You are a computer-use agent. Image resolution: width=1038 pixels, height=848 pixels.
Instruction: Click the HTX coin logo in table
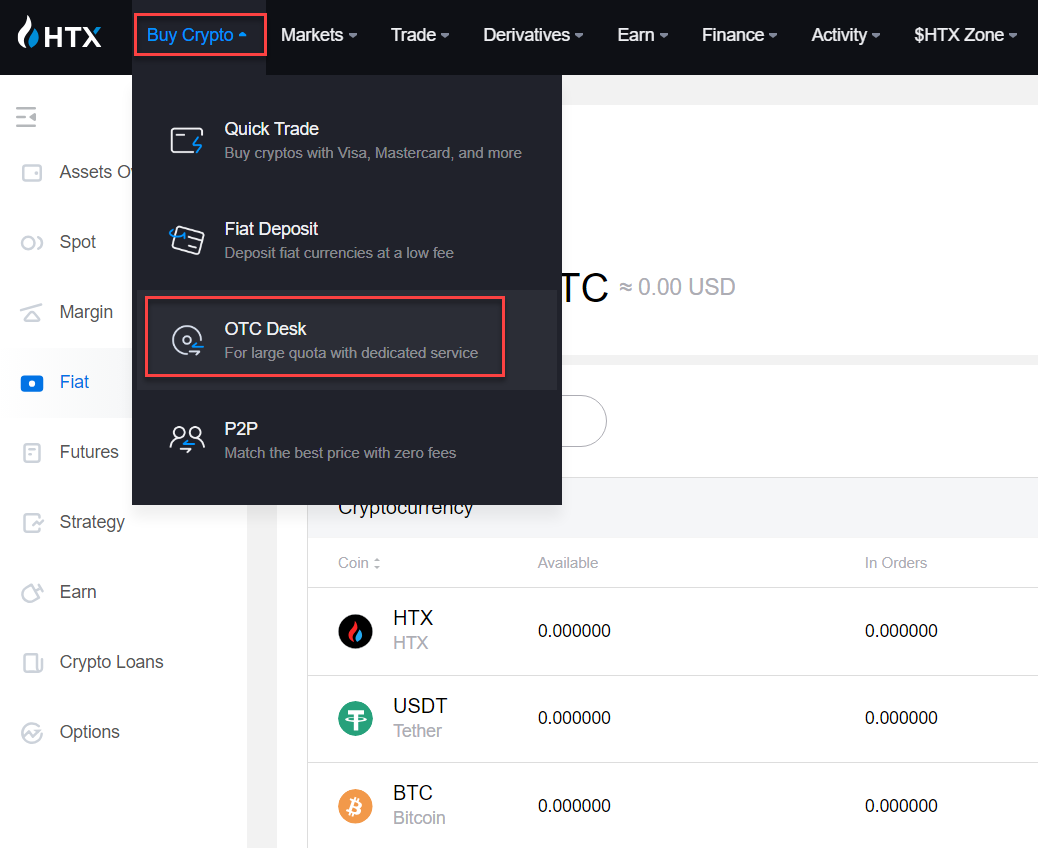tap(355, 632)
